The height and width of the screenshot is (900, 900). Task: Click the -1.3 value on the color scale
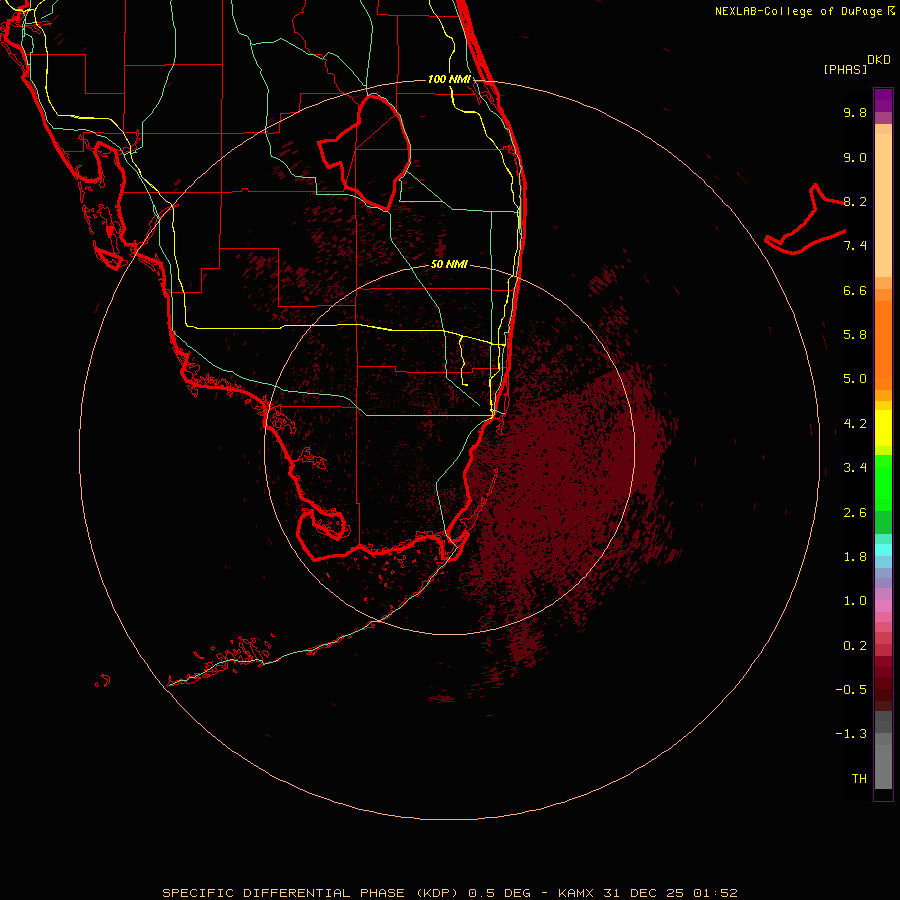[851, 734]
